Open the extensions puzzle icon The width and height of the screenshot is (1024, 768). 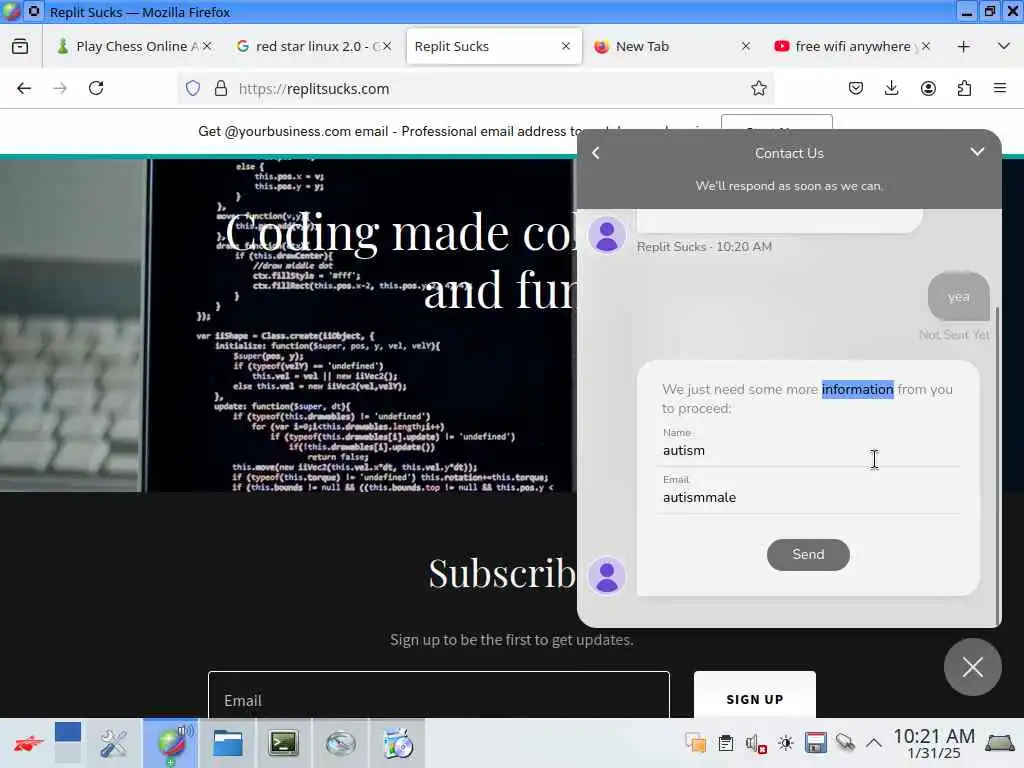(x=964, y=88)
